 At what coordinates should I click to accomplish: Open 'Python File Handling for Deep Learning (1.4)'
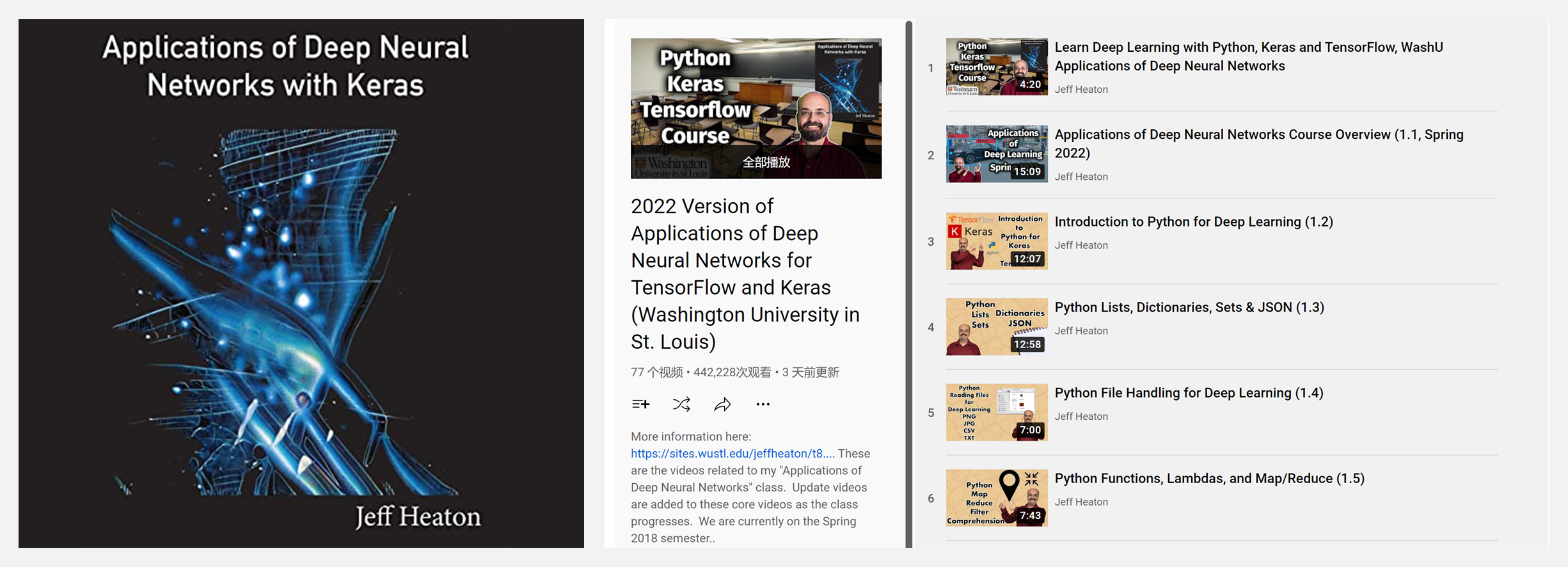1189,393
